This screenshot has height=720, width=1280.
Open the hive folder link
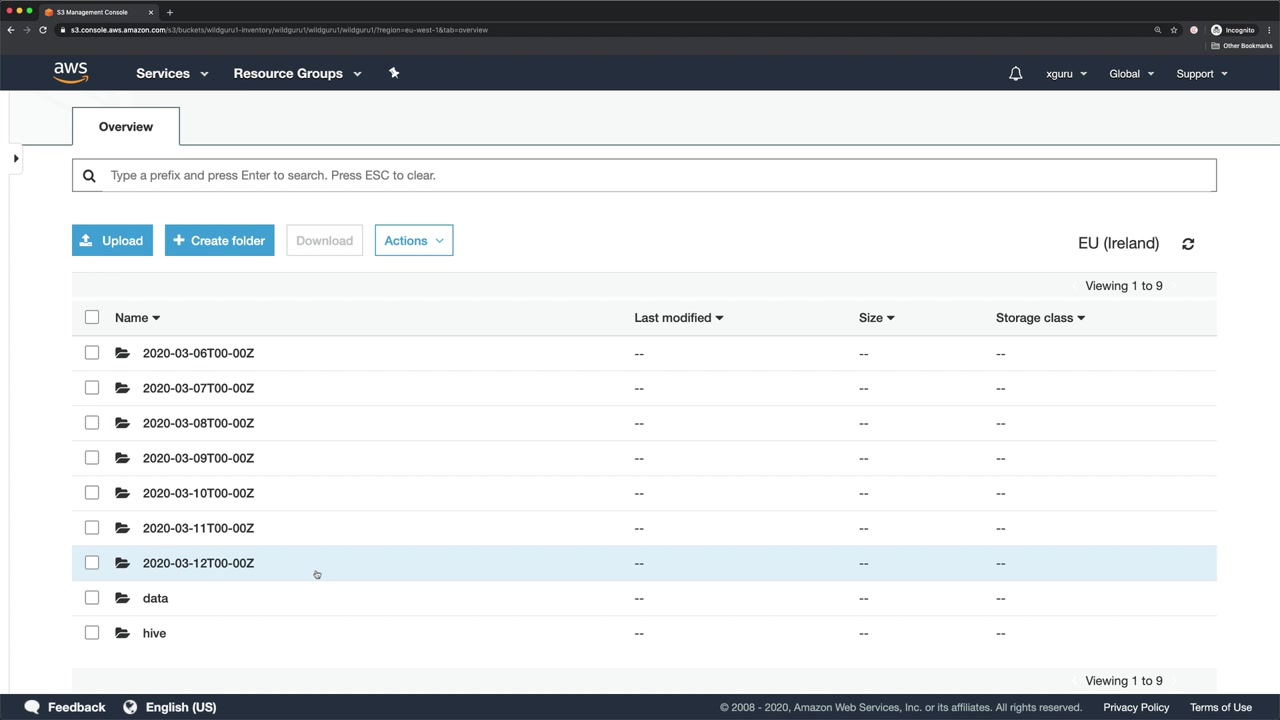click(154, 633)
